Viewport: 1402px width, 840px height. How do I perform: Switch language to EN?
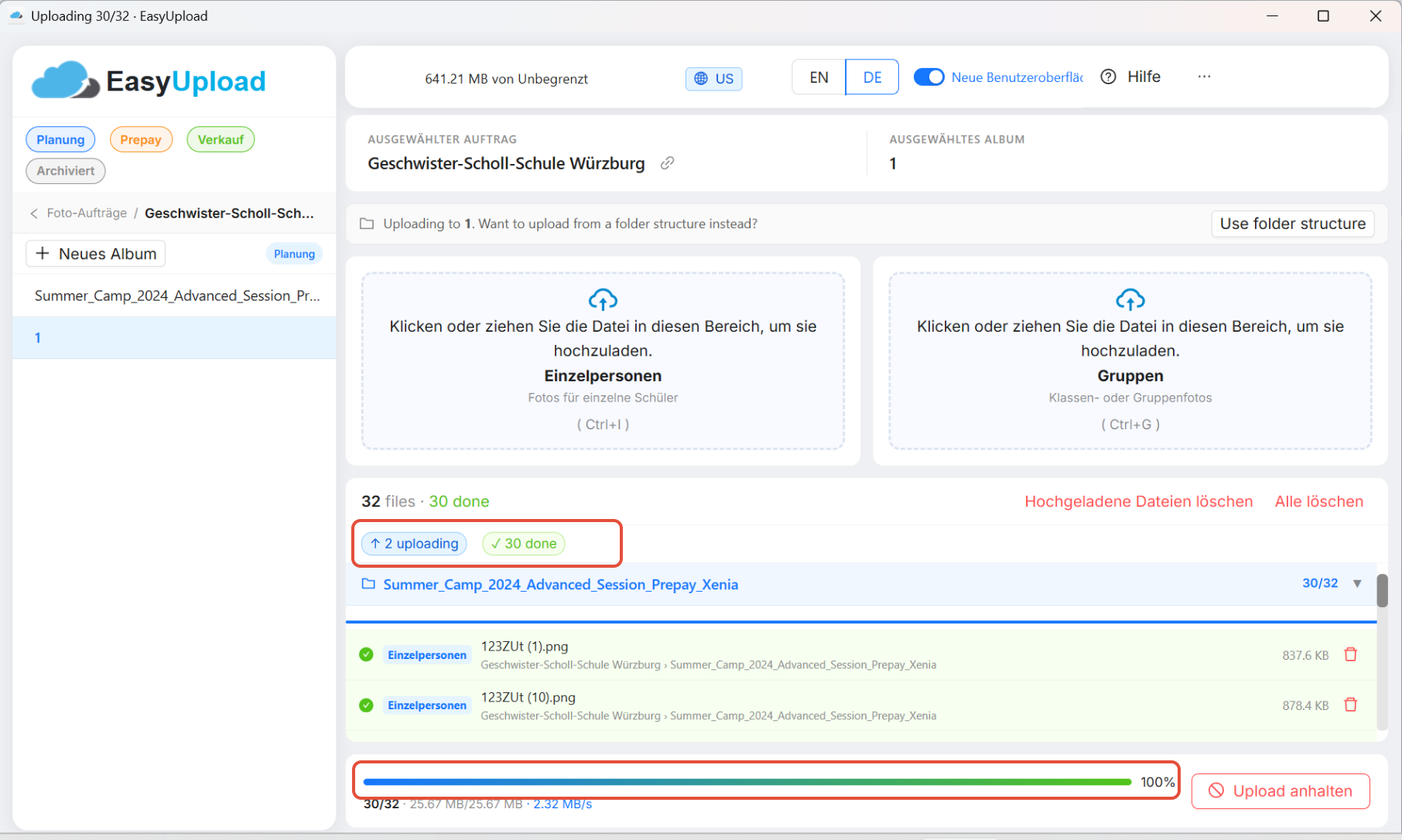coord(819,77)
